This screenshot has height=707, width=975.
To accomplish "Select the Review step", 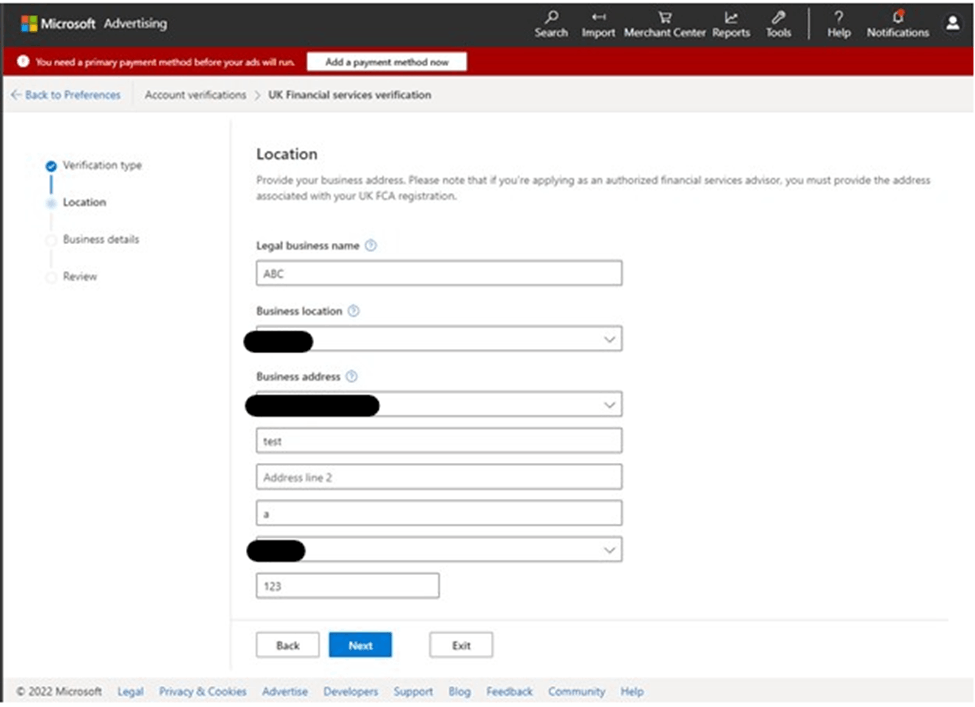I will (x=80, y=277).
